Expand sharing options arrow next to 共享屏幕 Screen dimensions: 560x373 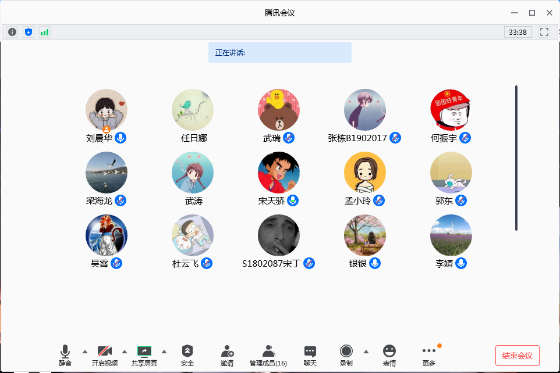pos(164,352)
